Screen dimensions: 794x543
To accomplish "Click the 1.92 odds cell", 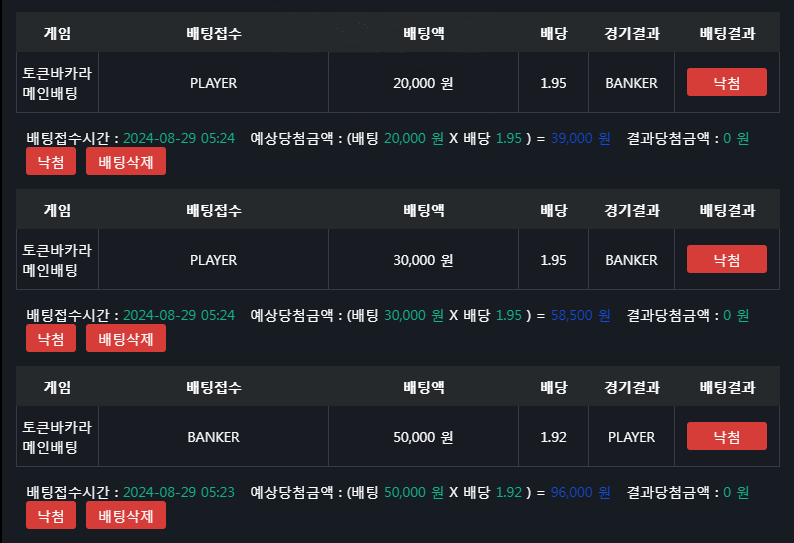I will coord(553,437).
